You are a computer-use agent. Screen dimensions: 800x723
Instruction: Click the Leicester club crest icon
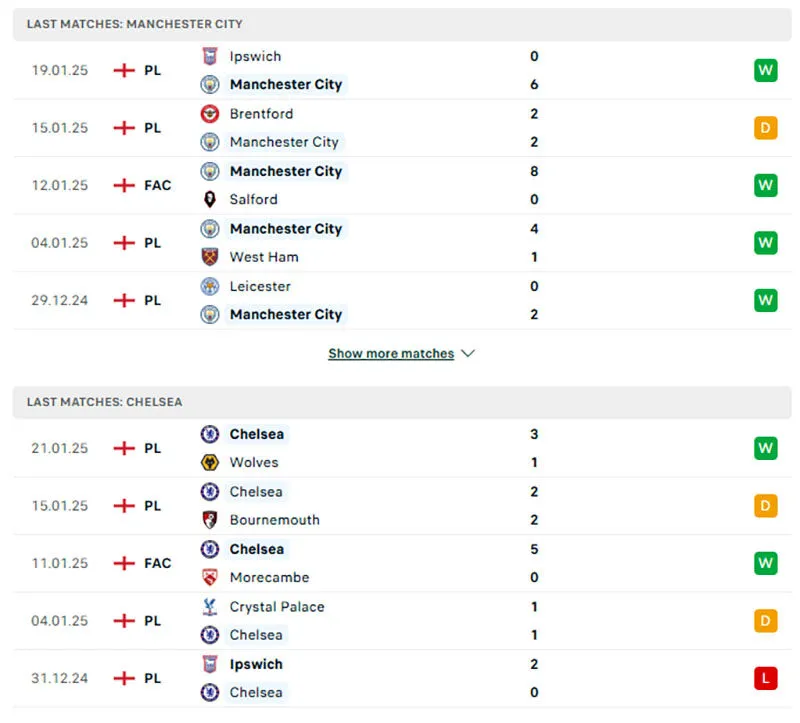(210, 286)
